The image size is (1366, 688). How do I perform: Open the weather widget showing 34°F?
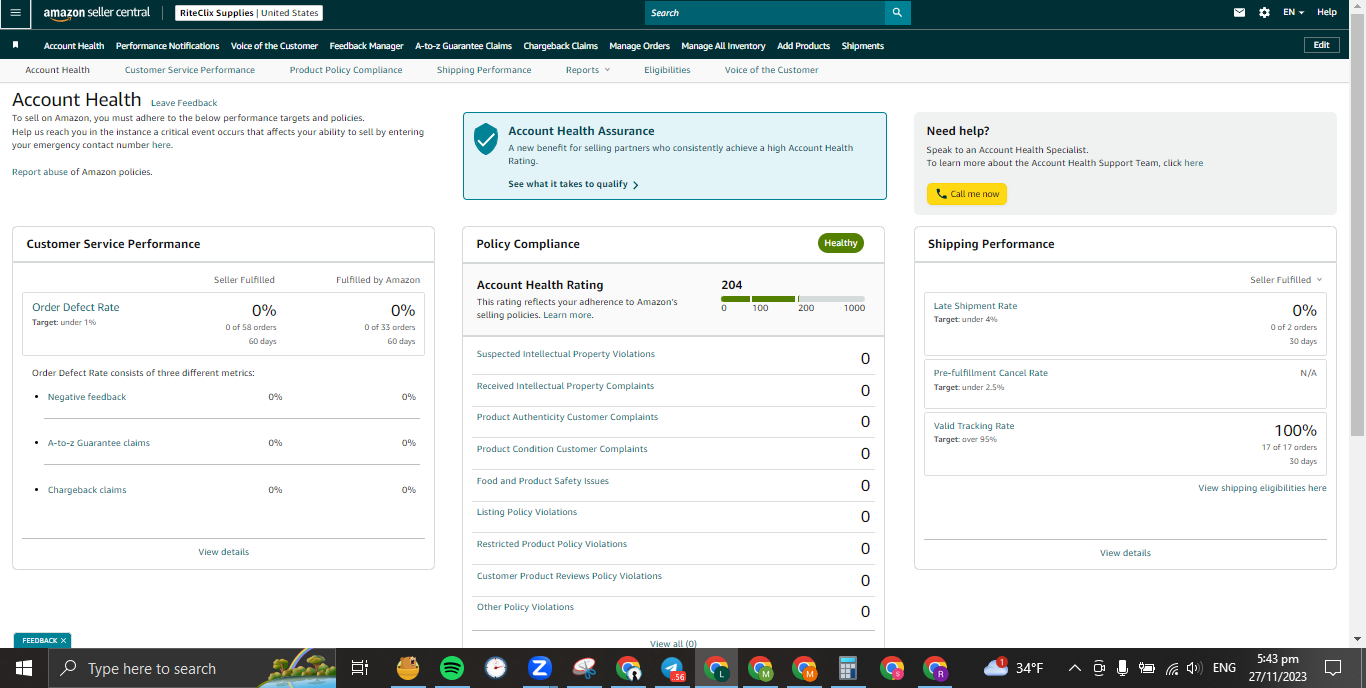(1012, 668)
